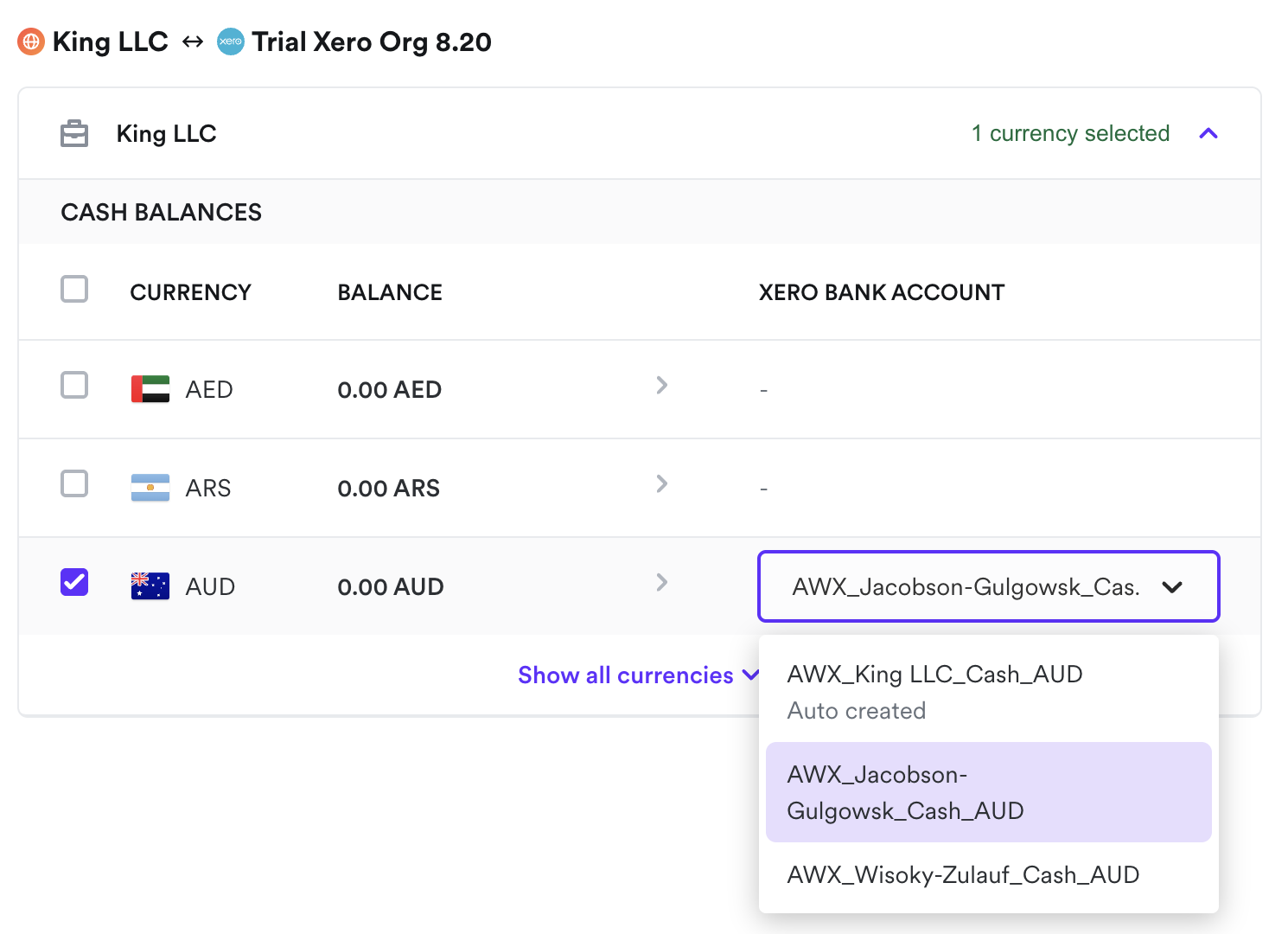Screen dimensions: 1288x934
Task: Select AWX_Wisoky-Zulauf_Cash_AUD option
Action: click(989, 875)
